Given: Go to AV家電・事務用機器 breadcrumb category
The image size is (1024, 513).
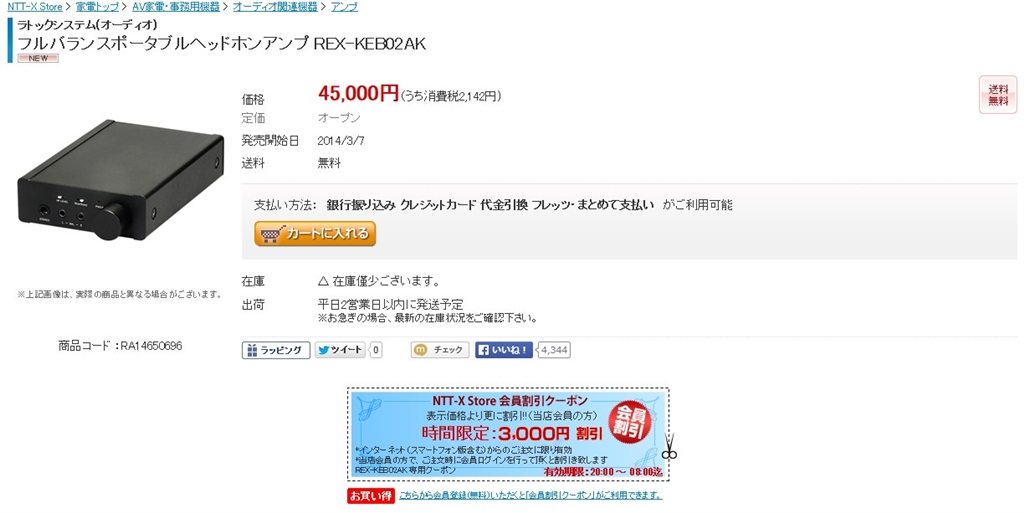Looking at the screenshot, I should point(176,7).
